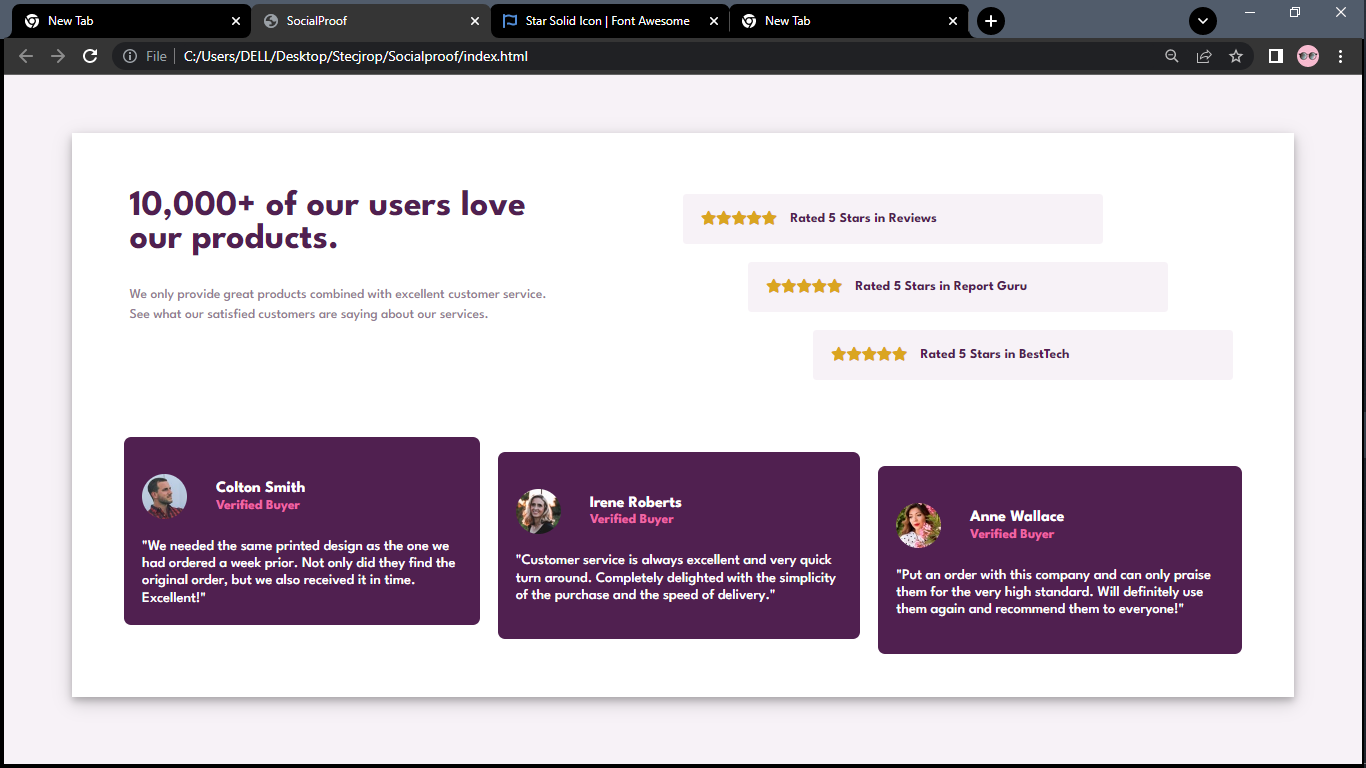Click the address bar URL
The width and height of the screenshot is (1366, 768).
356,56
